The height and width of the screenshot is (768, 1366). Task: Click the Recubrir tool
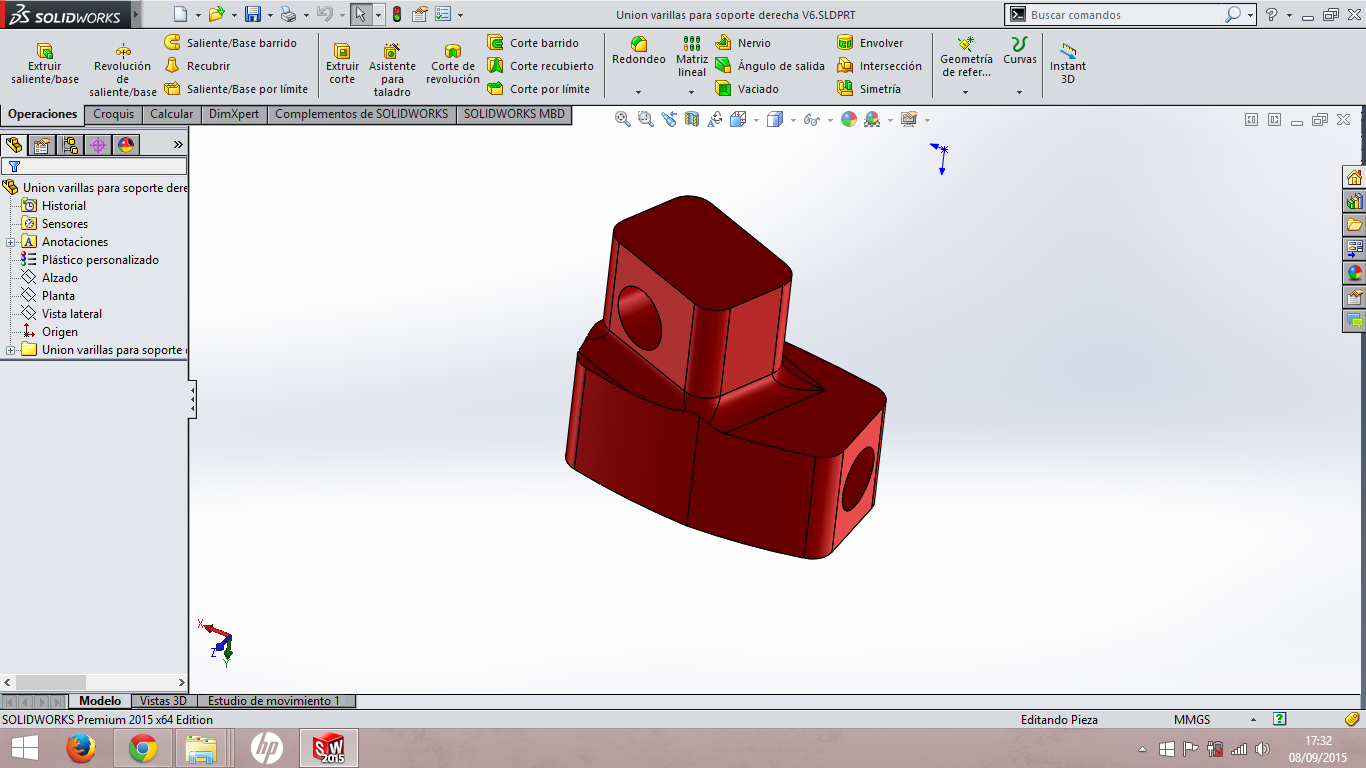198,66
